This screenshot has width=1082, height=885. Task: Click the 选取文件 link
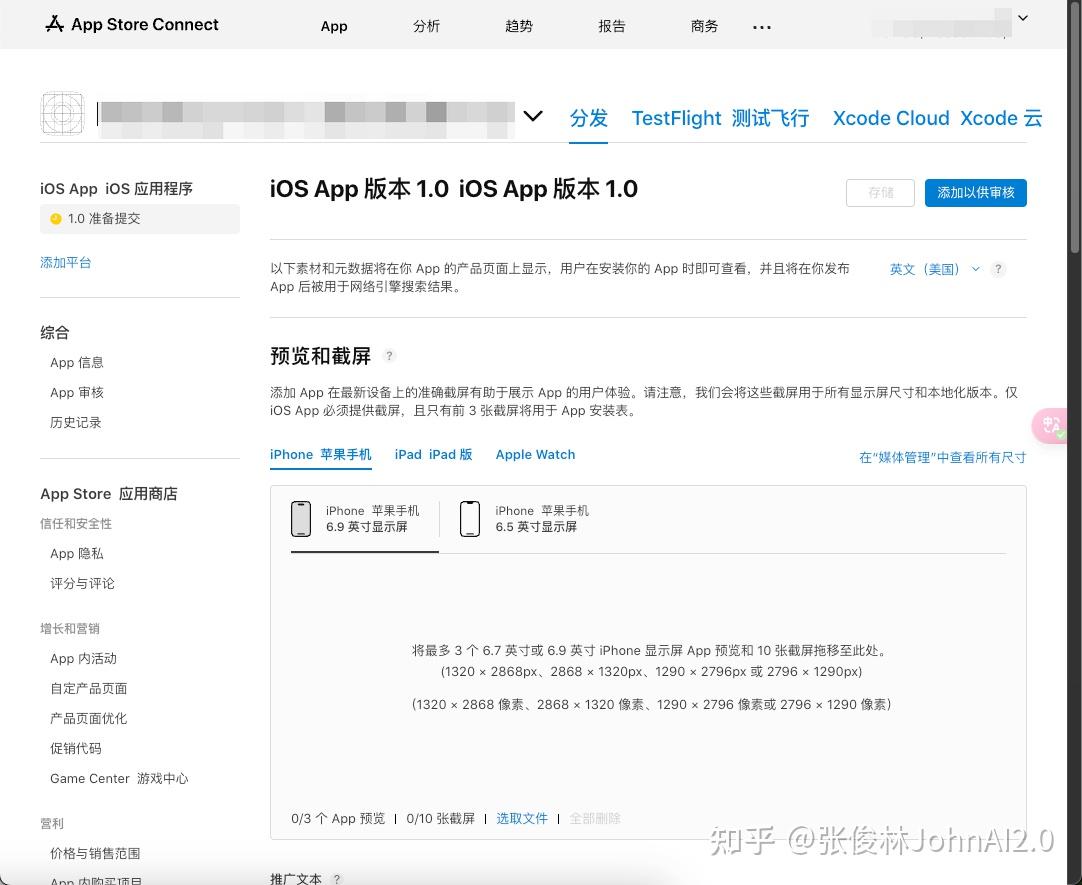click(521, 817)
